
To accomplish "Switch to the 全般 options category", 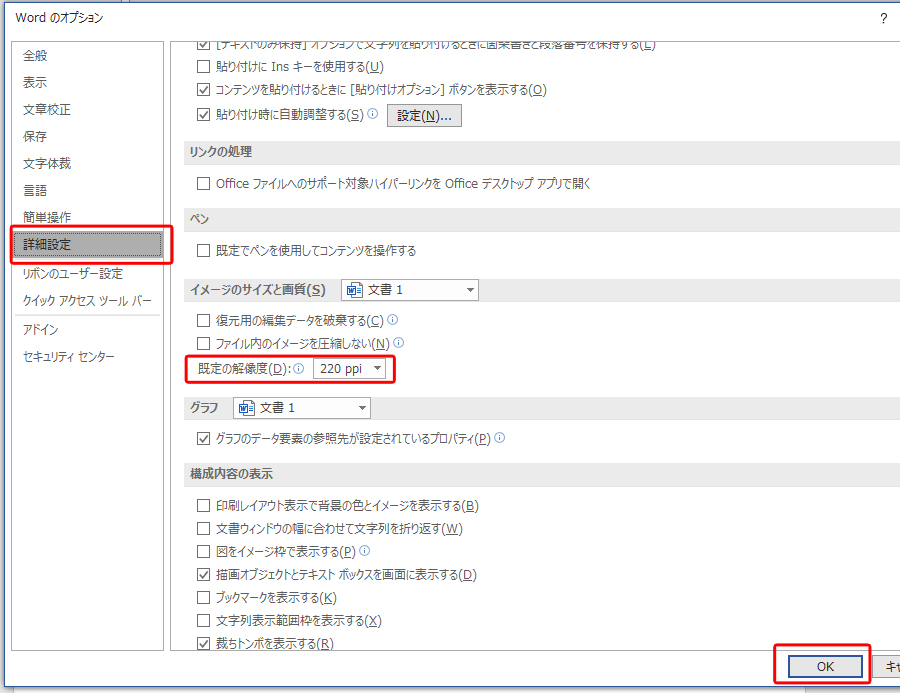I will click(35, 56).
